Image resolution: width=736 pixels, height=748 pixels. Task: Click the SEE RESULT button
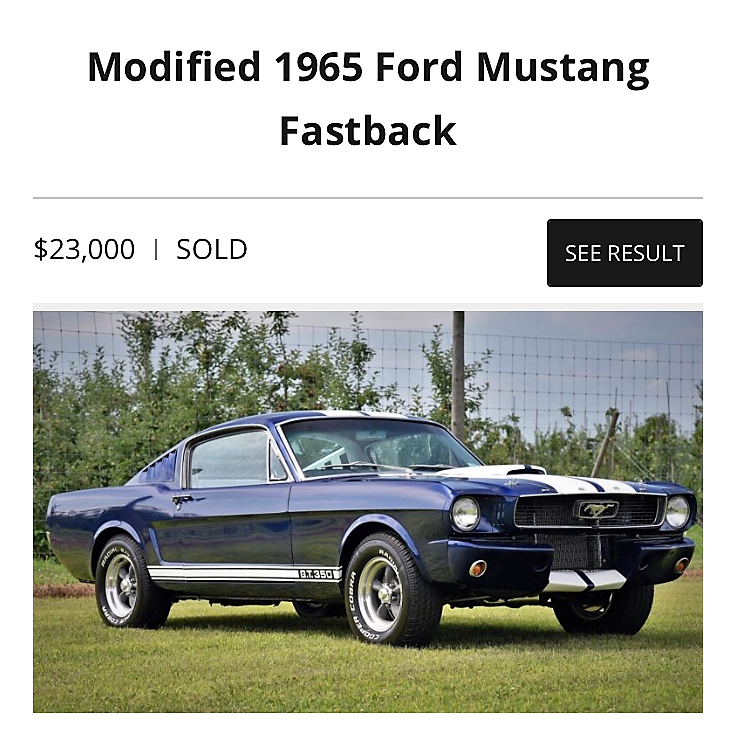[x=624, y=253]
